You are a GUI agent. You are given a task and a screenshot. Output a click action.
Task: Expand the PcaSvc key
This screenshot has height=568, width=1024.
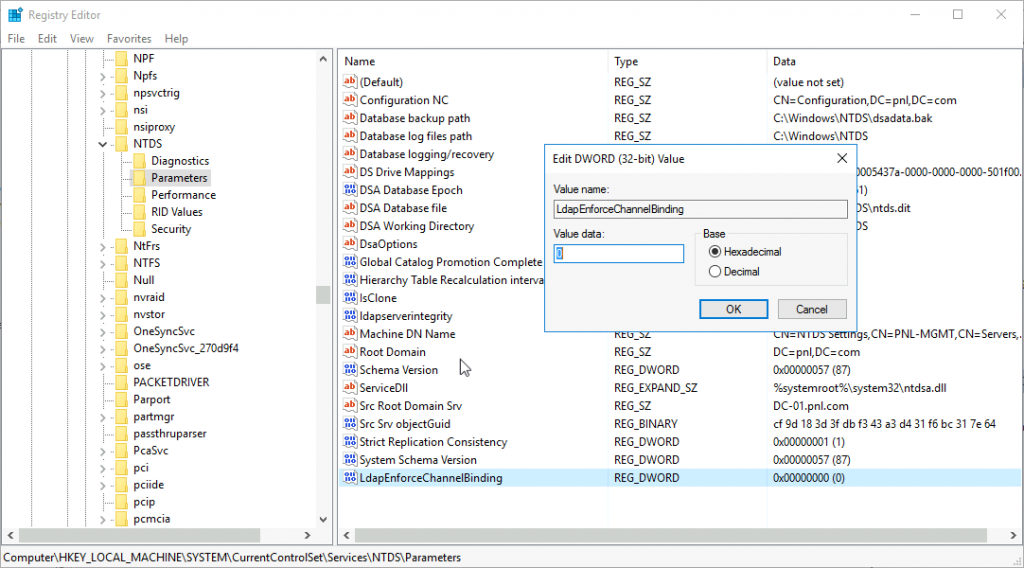click(103, 450)
